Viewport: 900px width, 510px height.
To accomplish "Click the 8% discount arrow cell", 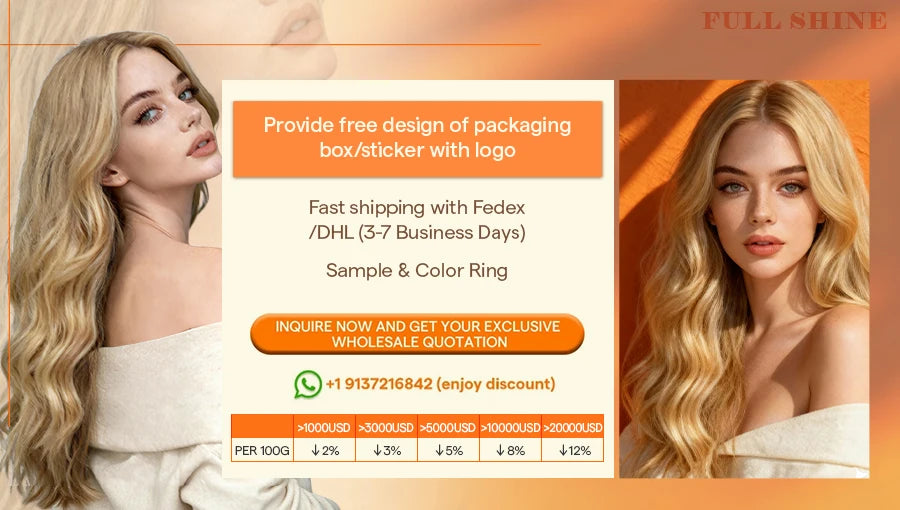I will [510, 450].
